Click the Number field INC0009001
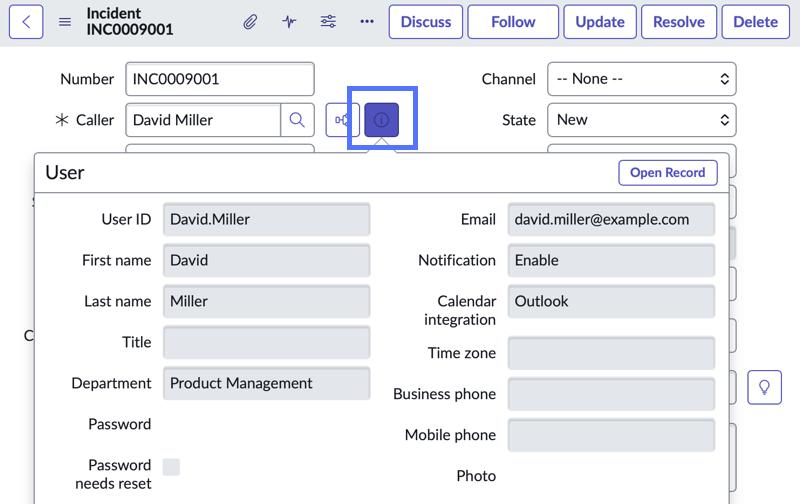Image resolution: width=800 pixels, height=504 pixels. pos(220,79)
